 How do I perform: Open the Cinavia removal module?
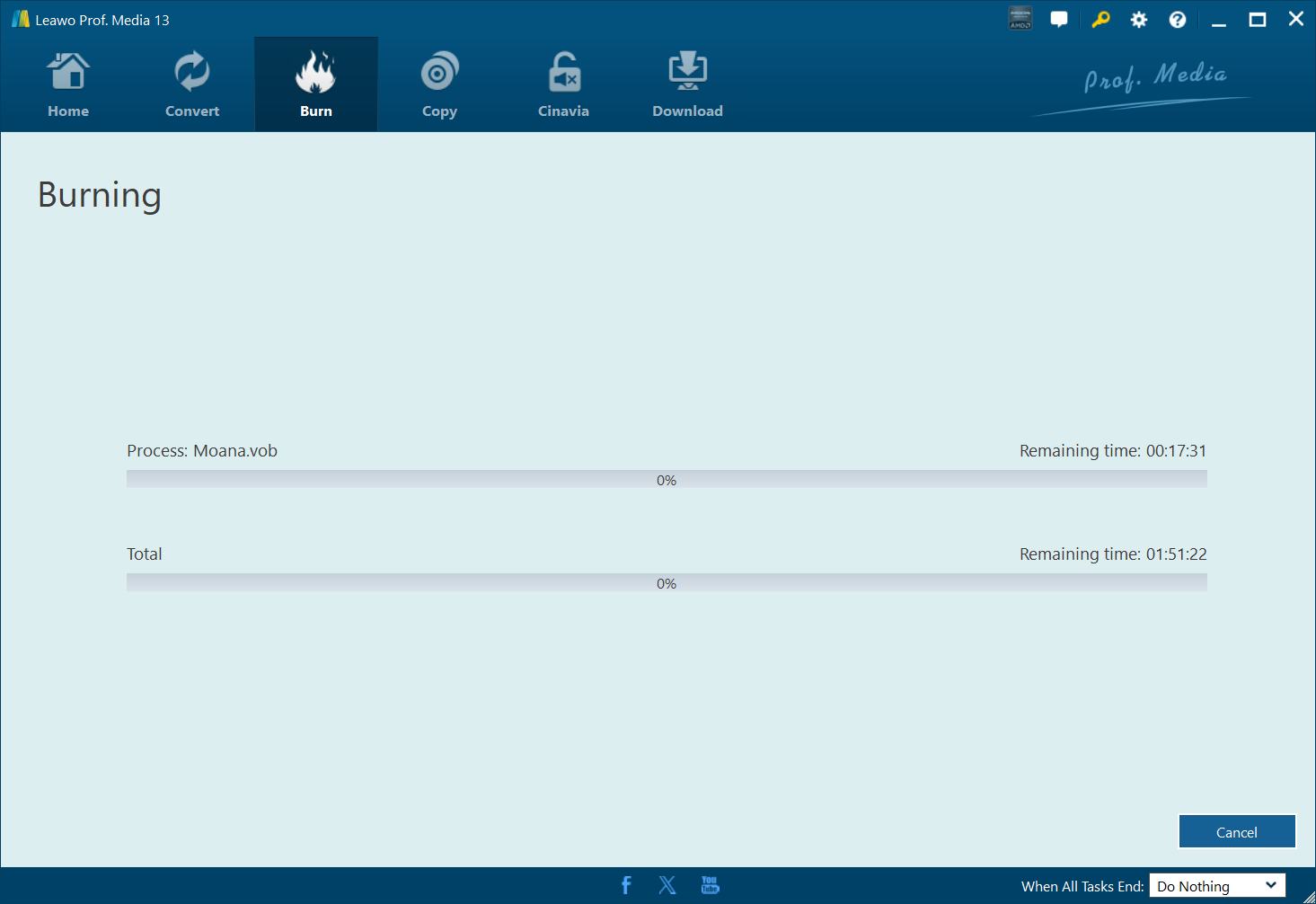pyautogui.click(x=563, y=85)
